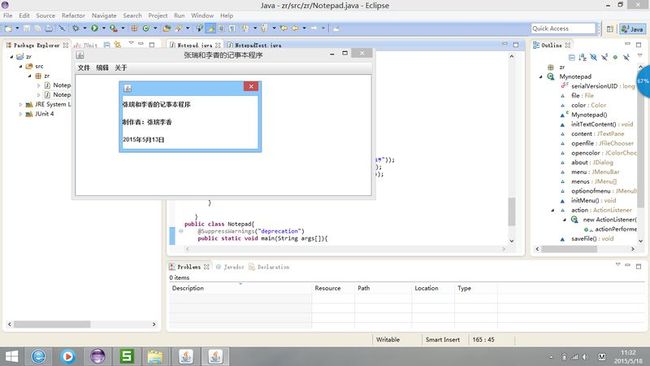The width and height of the screenshot is (650, 366).
Task: Click the editor vertical scrollbar thumb
Action: coord(512,211)
